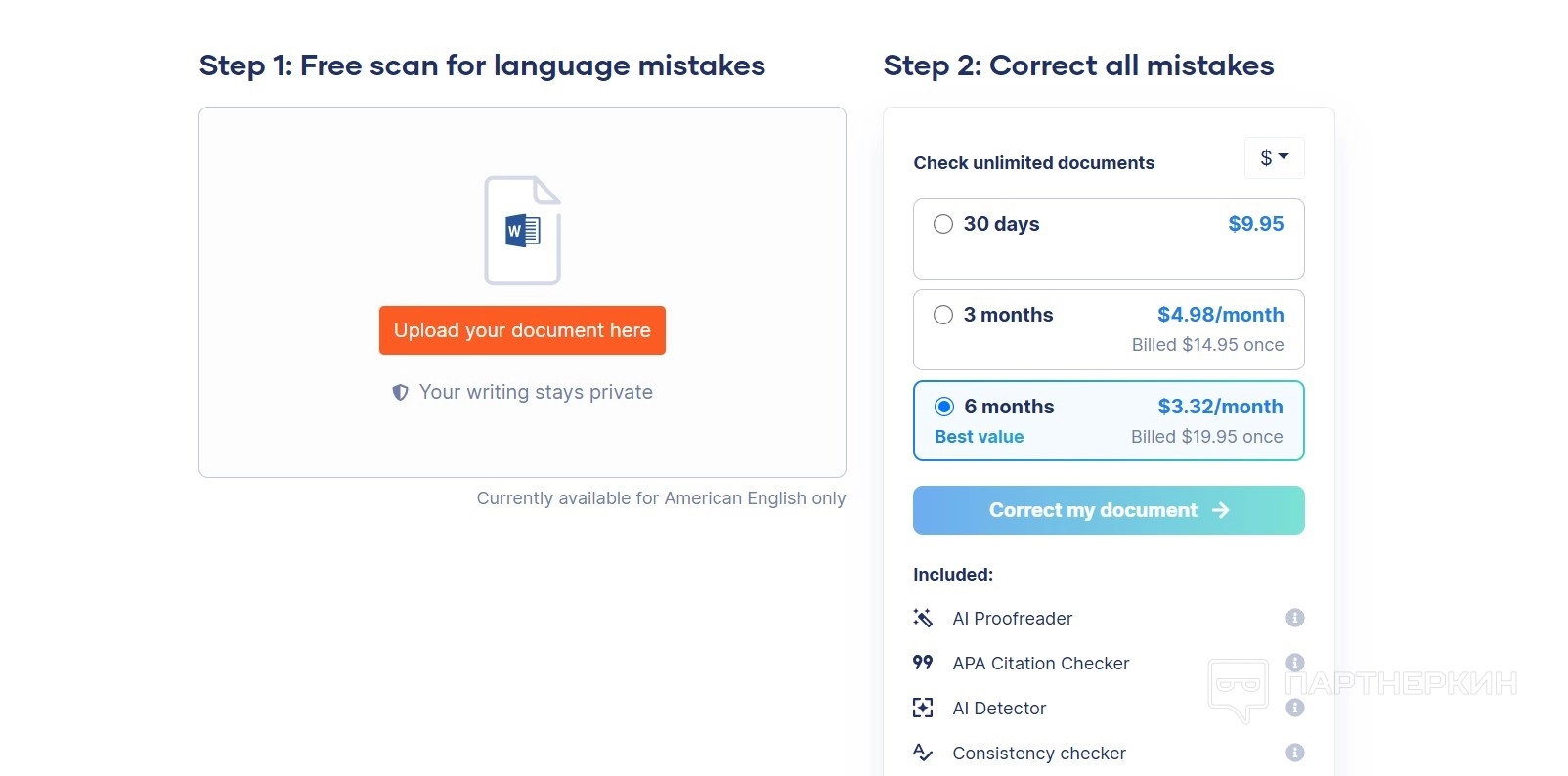Click the AI Detector feature label
The image size is (1568, 776).
point(999,709)
